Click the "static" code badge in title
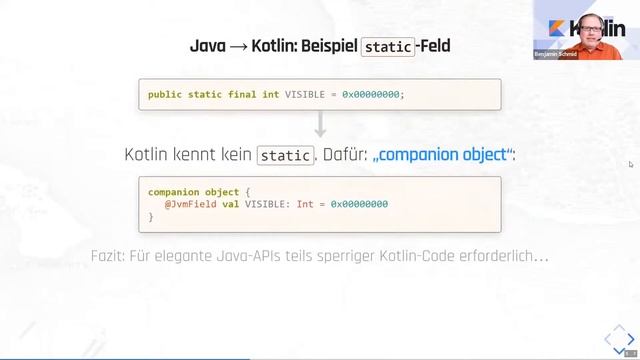This screenshot has width=640, height=360. pyautogui.click(x=388, y=47)
